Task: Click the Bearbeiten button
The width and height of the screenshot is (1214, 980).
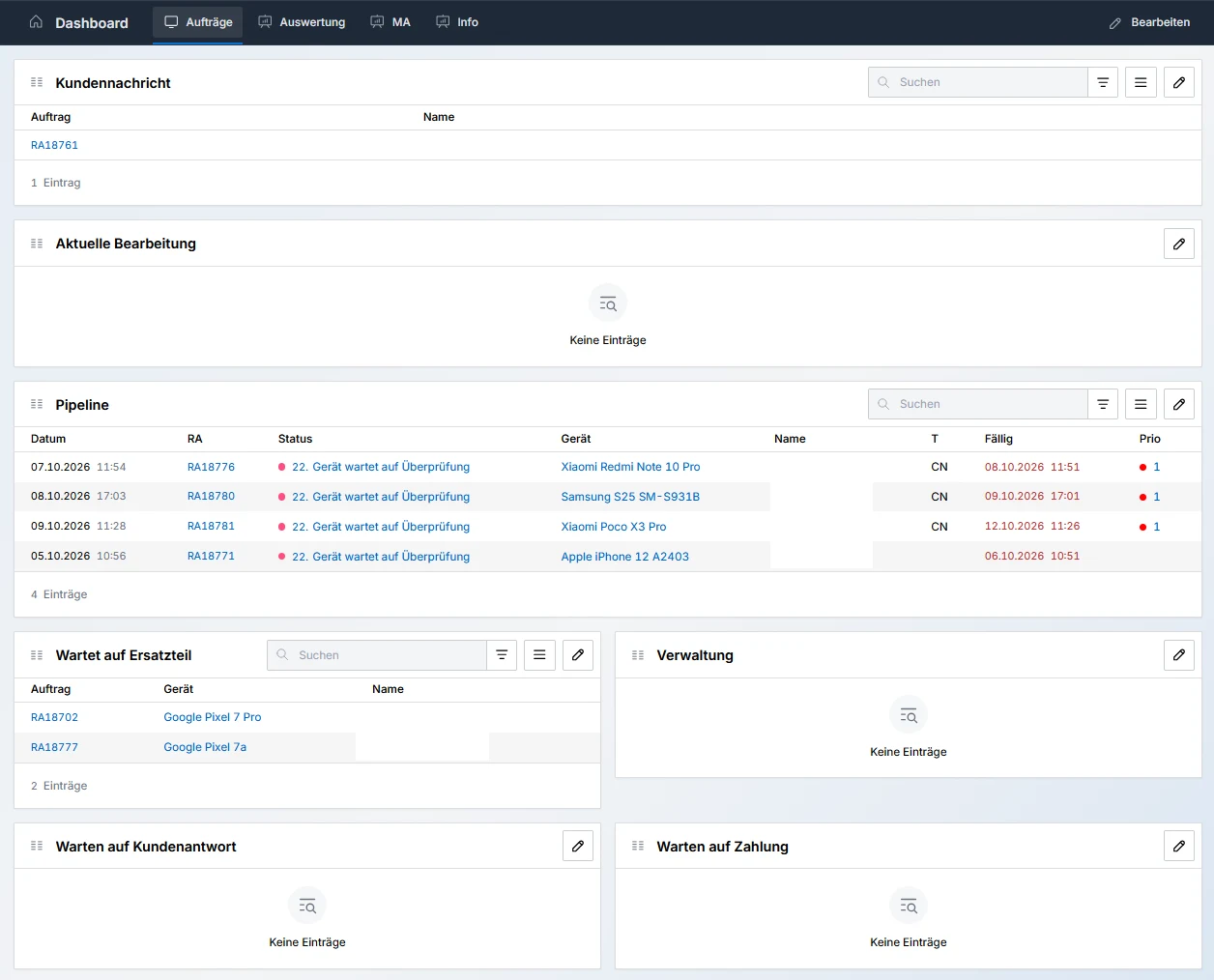Action: click(x=1149, y=22)
